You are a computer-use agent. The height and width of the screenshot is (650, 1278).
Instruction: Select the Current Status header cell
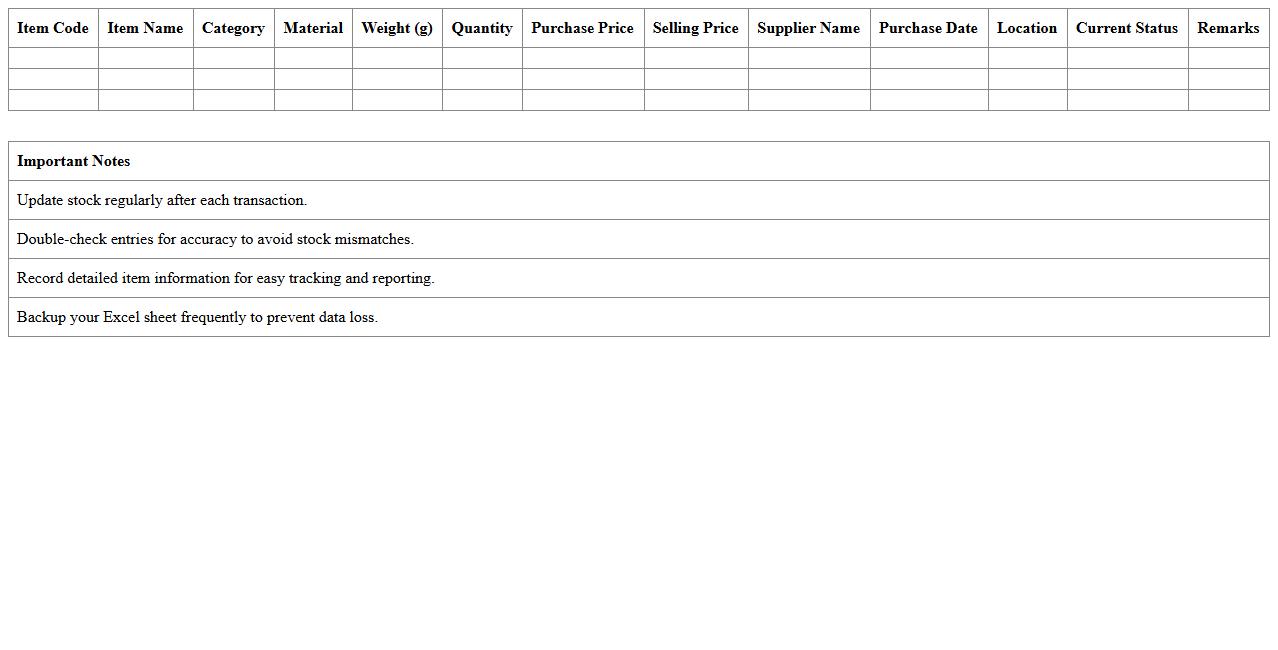click(1127, 28)
